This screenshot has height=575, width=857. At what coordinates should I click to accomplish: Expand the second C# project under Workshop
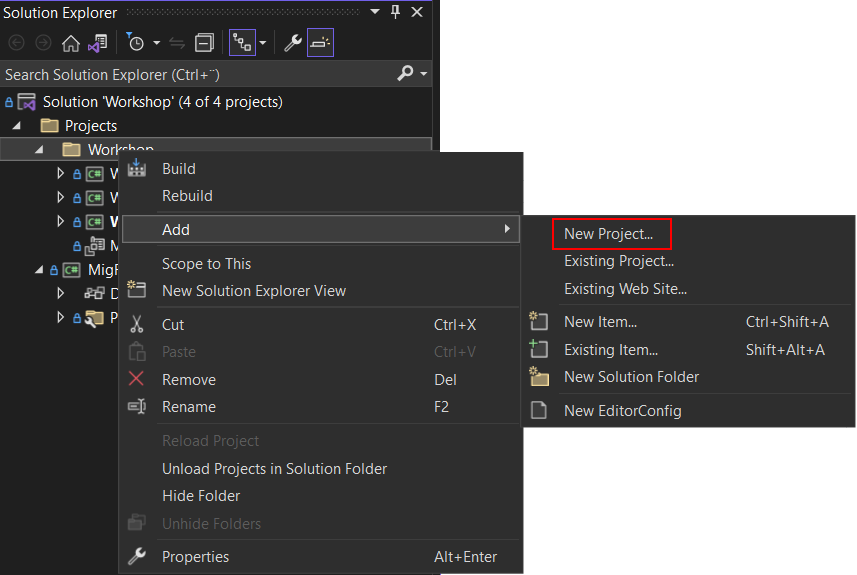point(60,197)
